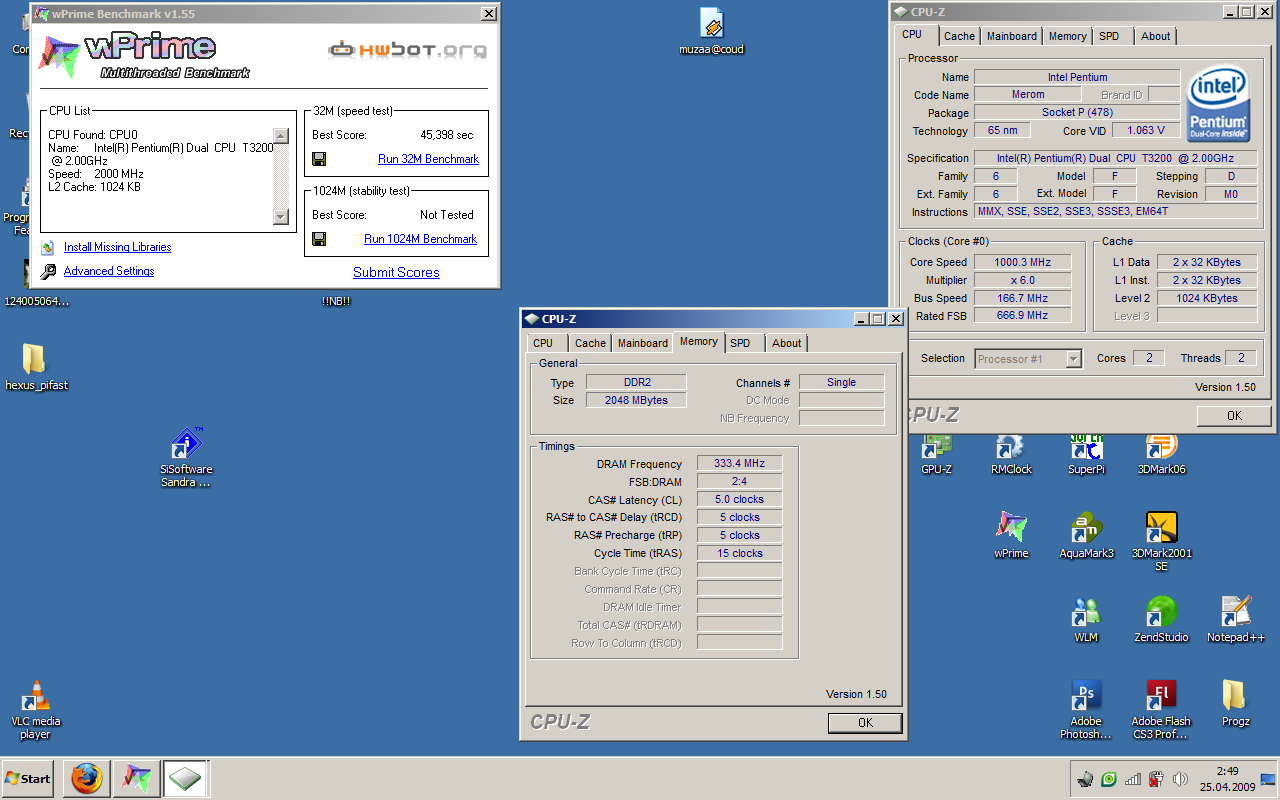Click the FSB:DRAM ratio value 2:4

tap(739, 481)
